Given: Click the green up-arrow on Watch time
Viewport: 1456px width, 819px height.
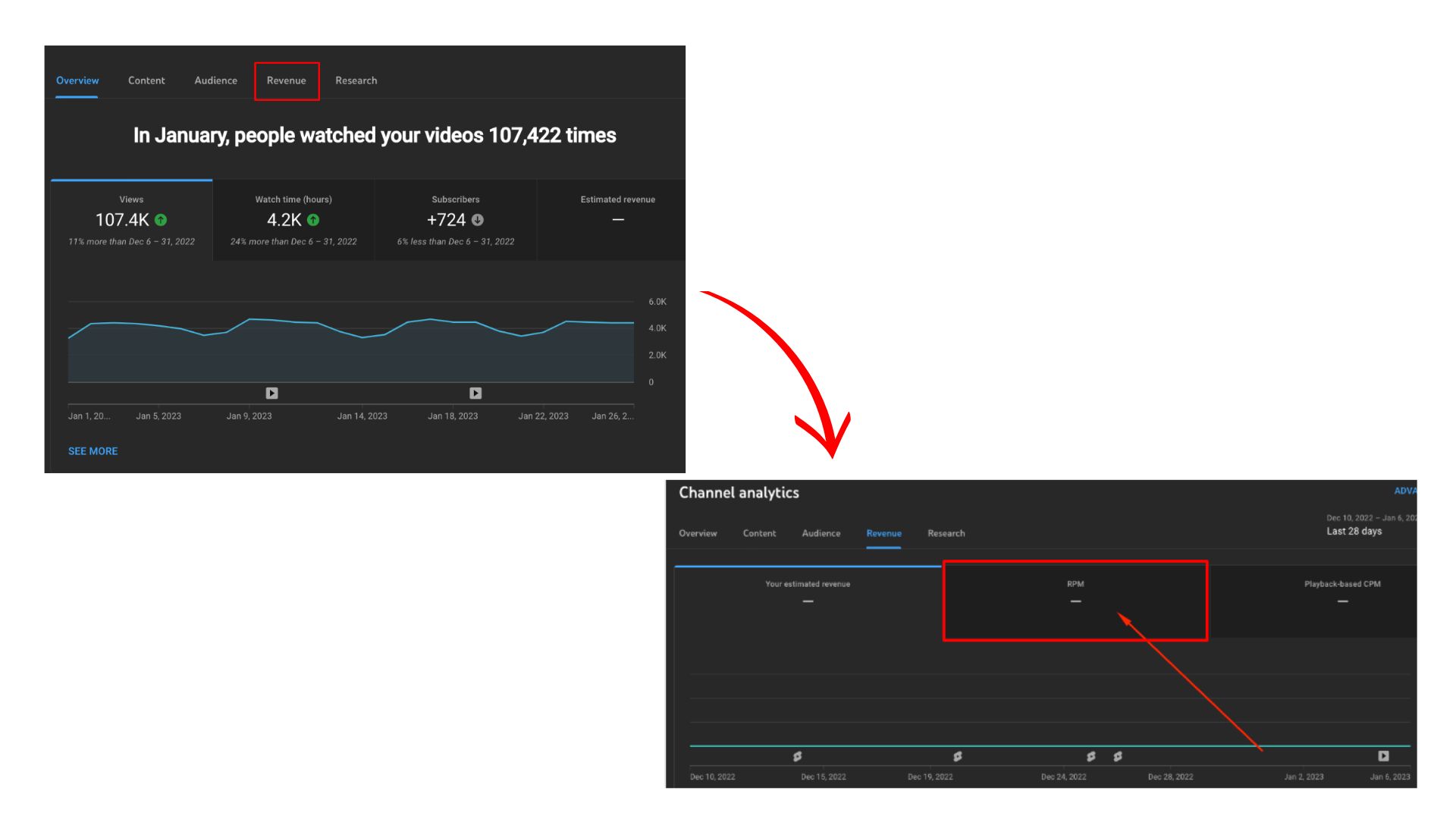Looking at the screenshot, I should click(314, 220).
